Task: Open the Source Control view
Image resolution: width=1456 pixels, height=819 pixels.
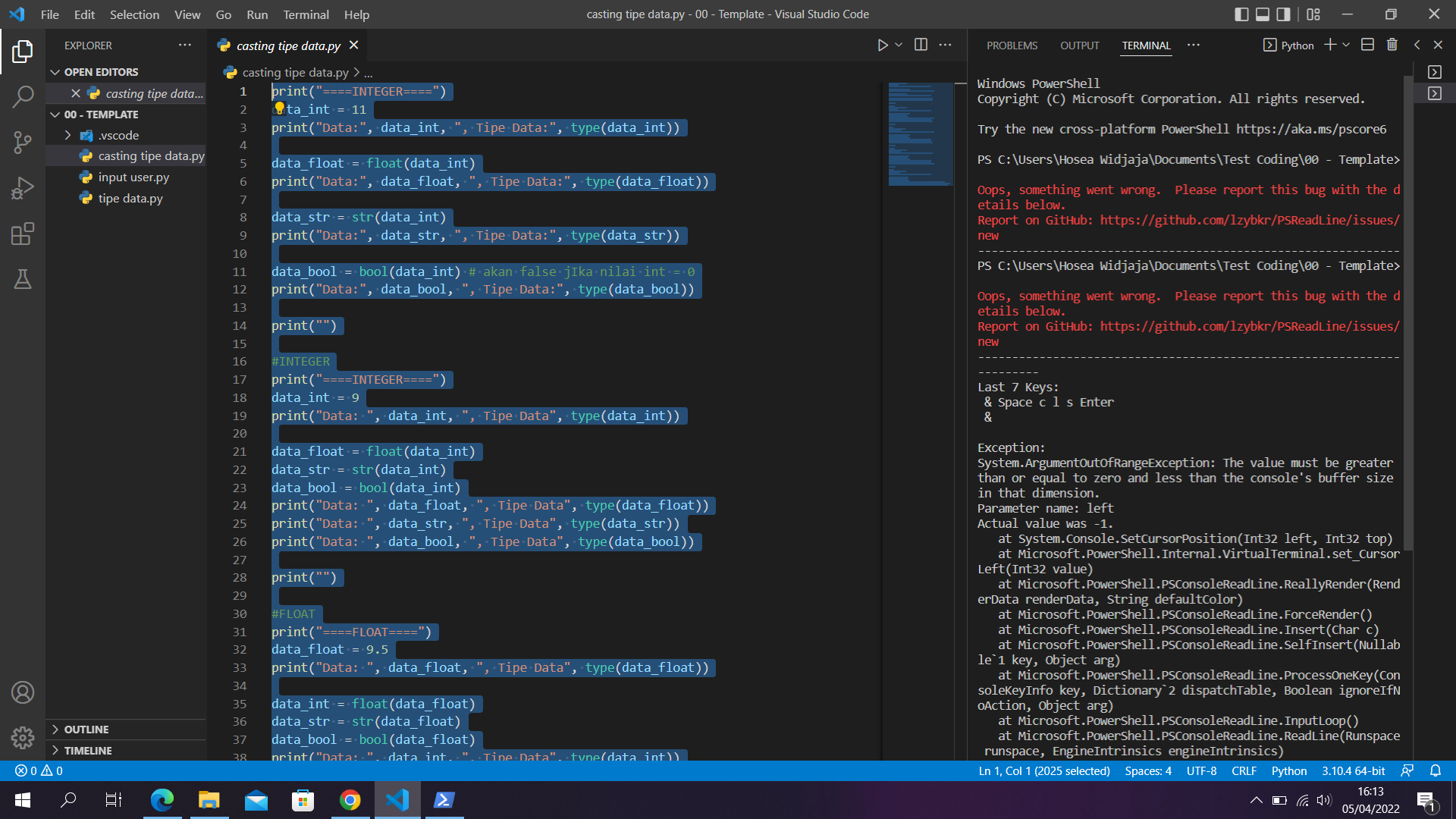Action: tap(23, 143)
